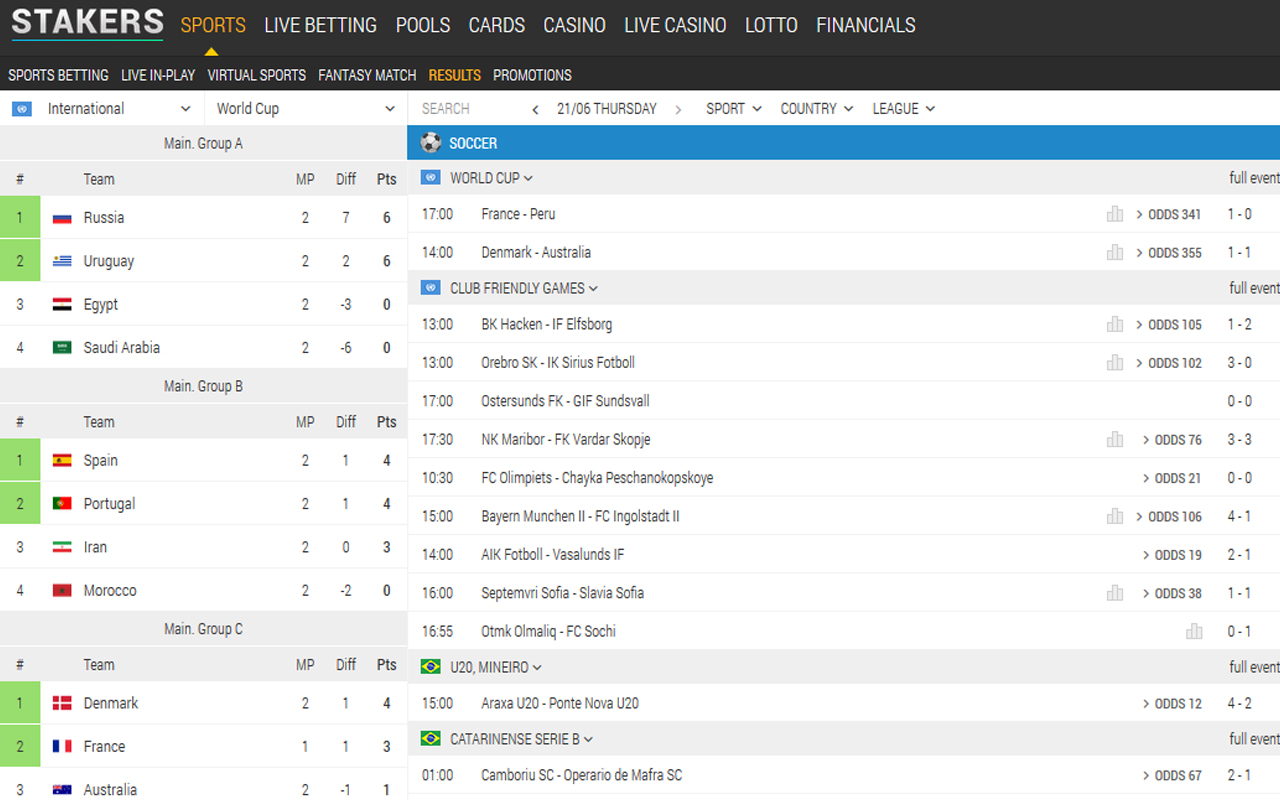Screen dimensions: 1280x800
Task: Click the previous day arrow beside the date
Action: [536, 109]
